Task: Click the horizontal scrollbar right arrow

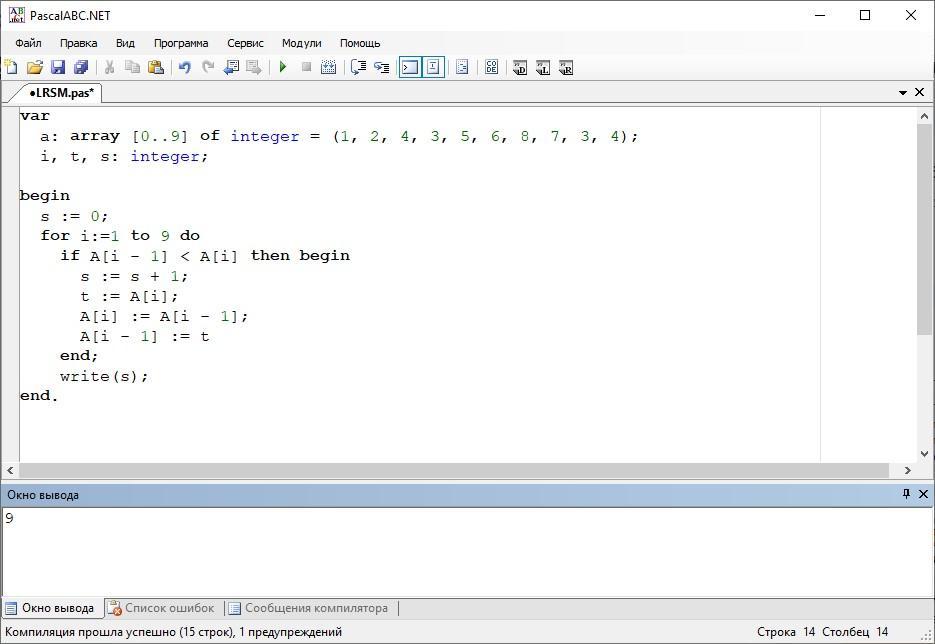Action: (908, 470)
